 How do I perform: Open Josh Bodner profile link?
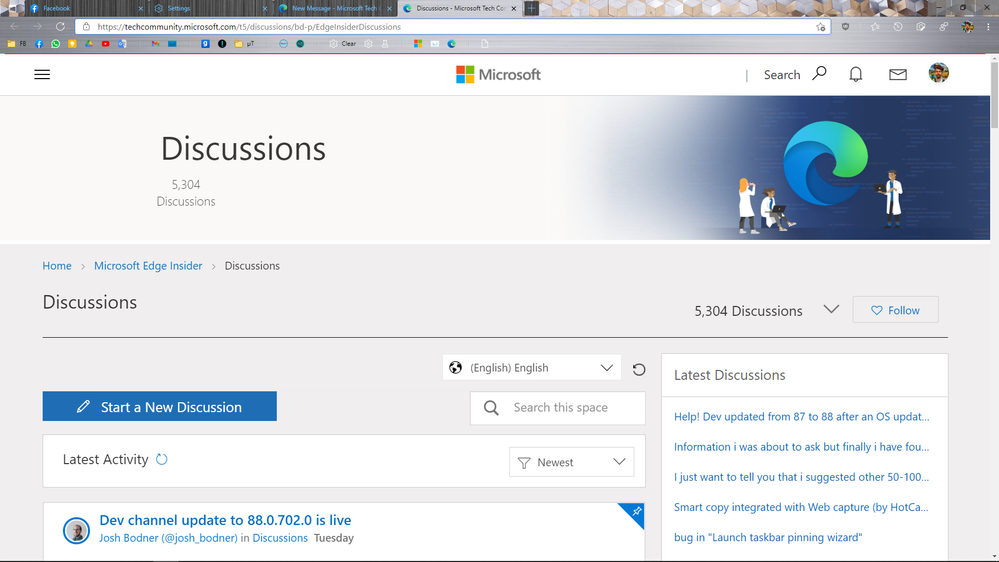168,538
